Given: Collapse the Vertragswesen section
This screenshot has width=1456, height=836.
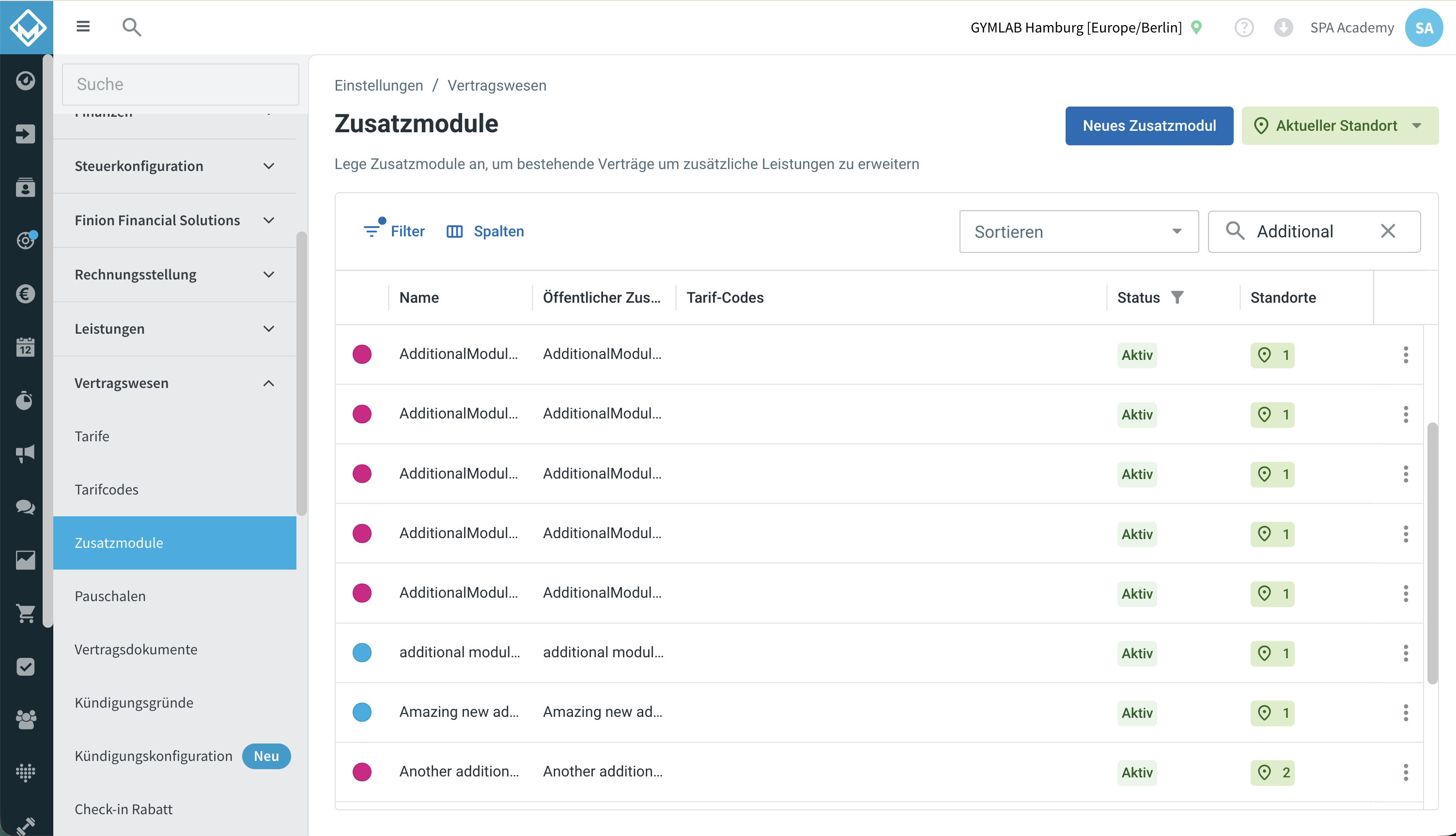Looking at the screenshot, I should [x=174, y=383].
